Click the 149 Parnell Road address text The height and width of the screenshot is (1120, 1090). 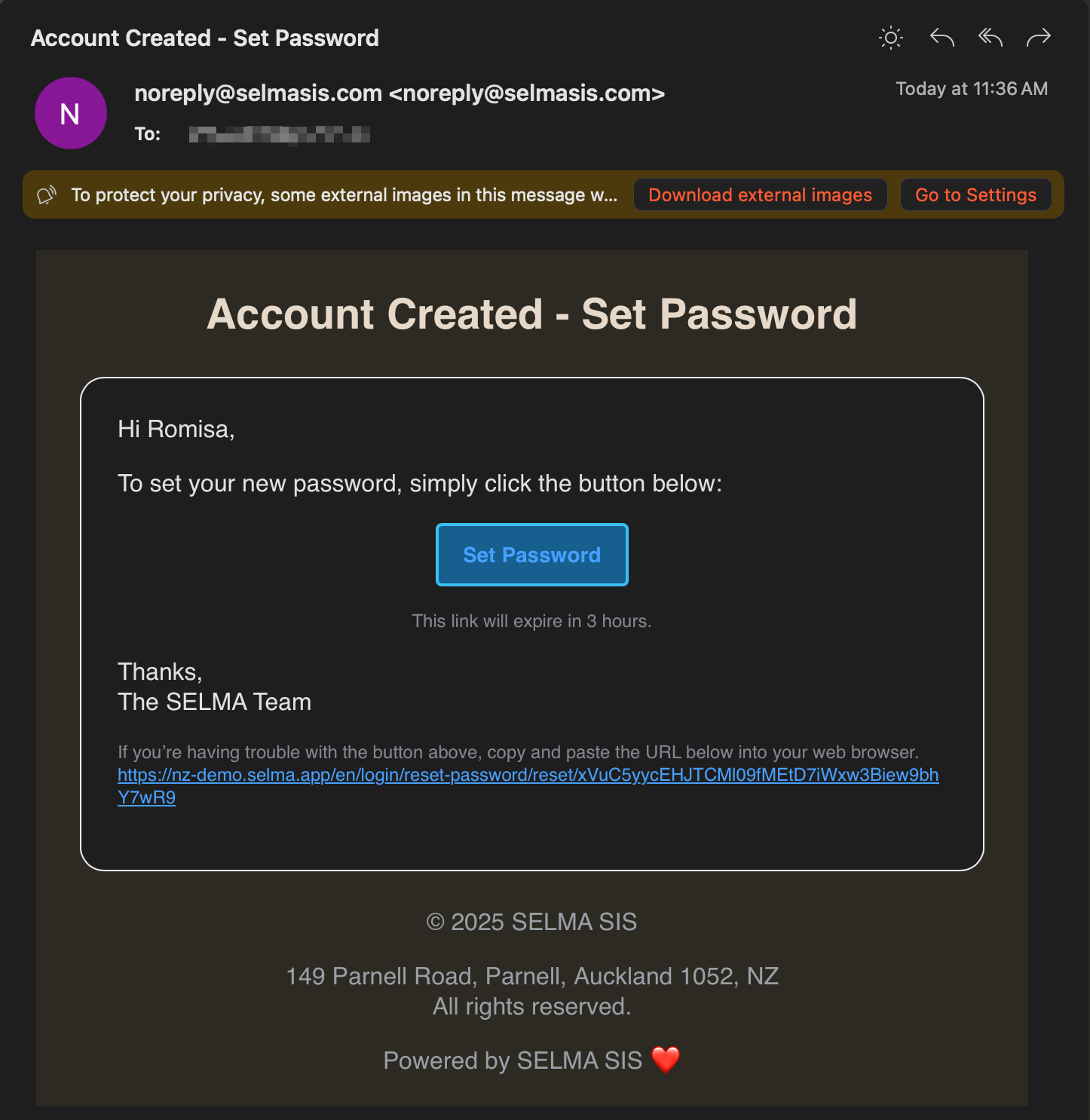531,977
